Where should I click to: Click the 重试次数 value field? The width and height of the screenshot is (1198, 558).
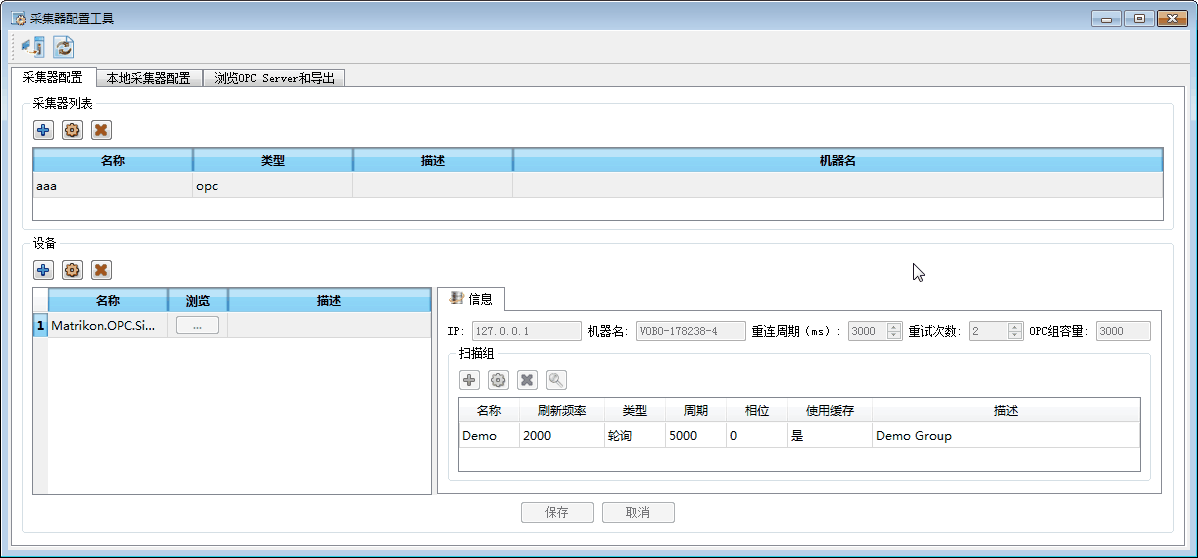(x=989, y=331)
